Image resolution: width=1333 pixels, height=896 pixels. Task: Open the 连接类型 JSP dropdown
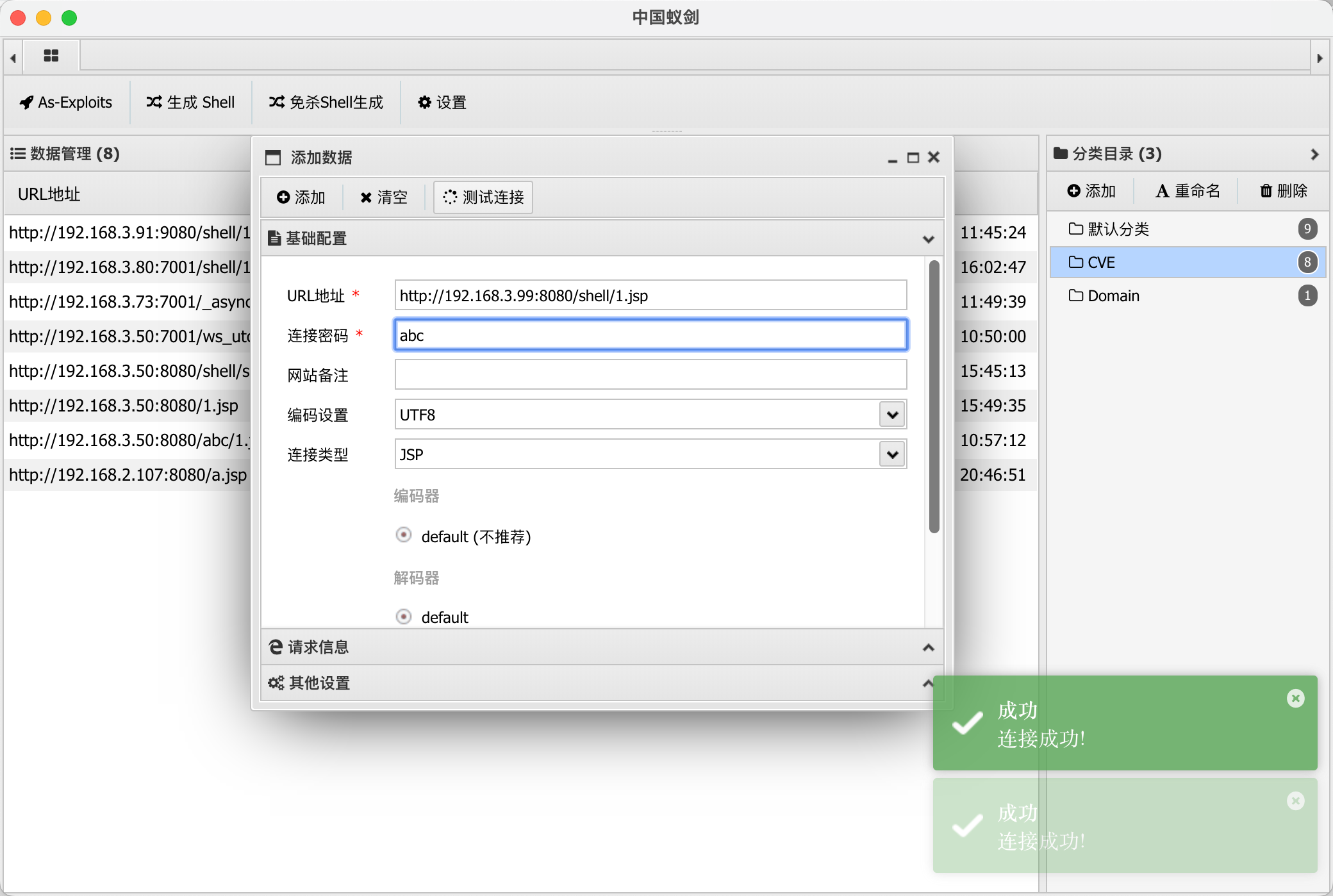[892, 454]
